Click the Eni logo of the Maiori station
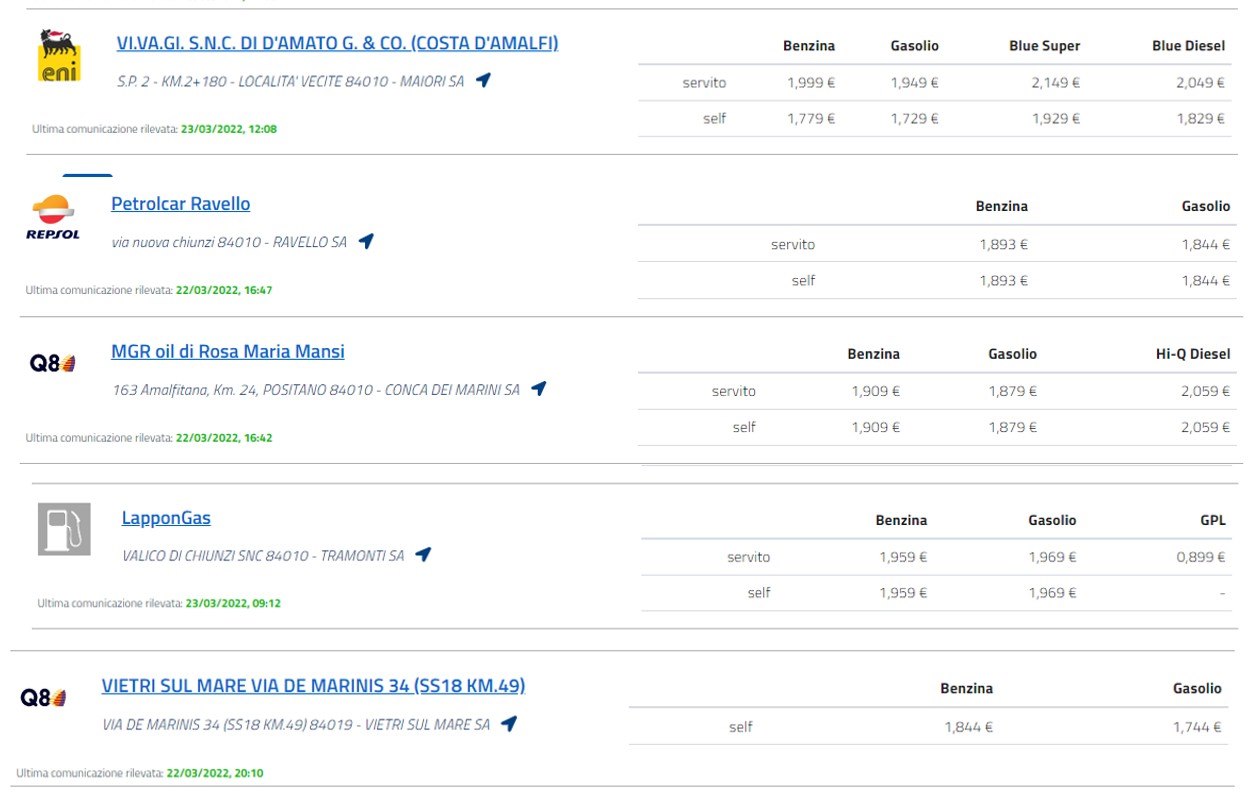The image size is (1252, 806). pos(59,56)
